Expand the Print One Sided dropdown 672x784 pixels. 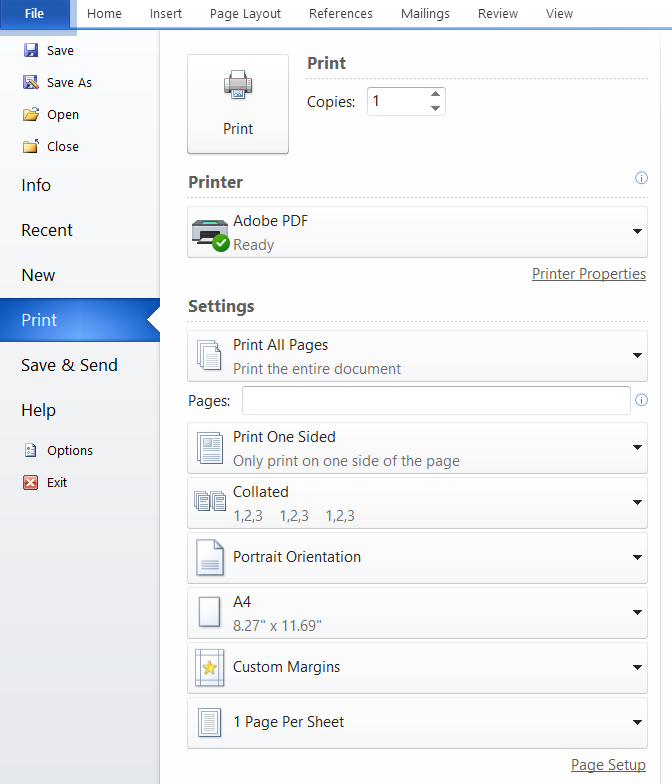click(x=637, y=448)
